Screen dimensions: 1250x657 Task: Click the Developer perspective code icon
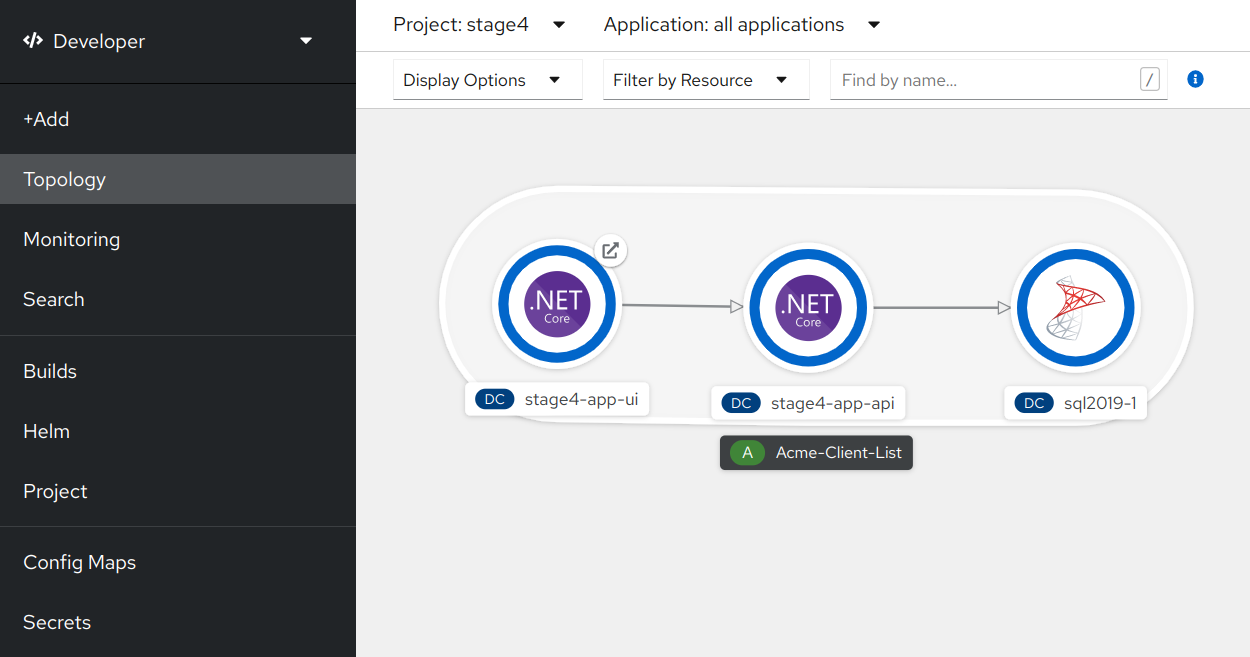pos(33,41)
